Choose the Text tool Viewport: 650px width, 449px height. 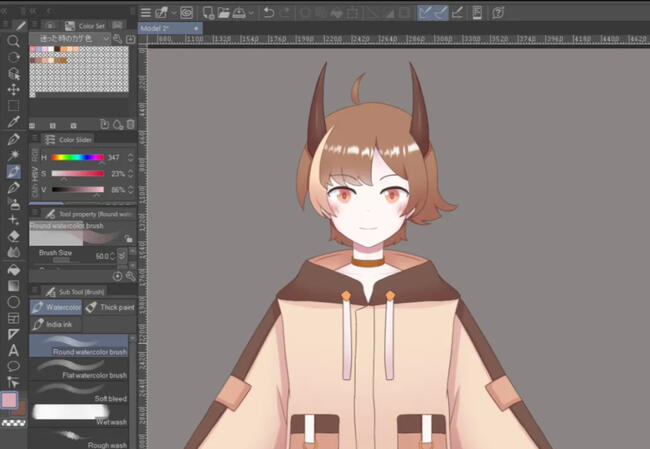tap(13, 350)
